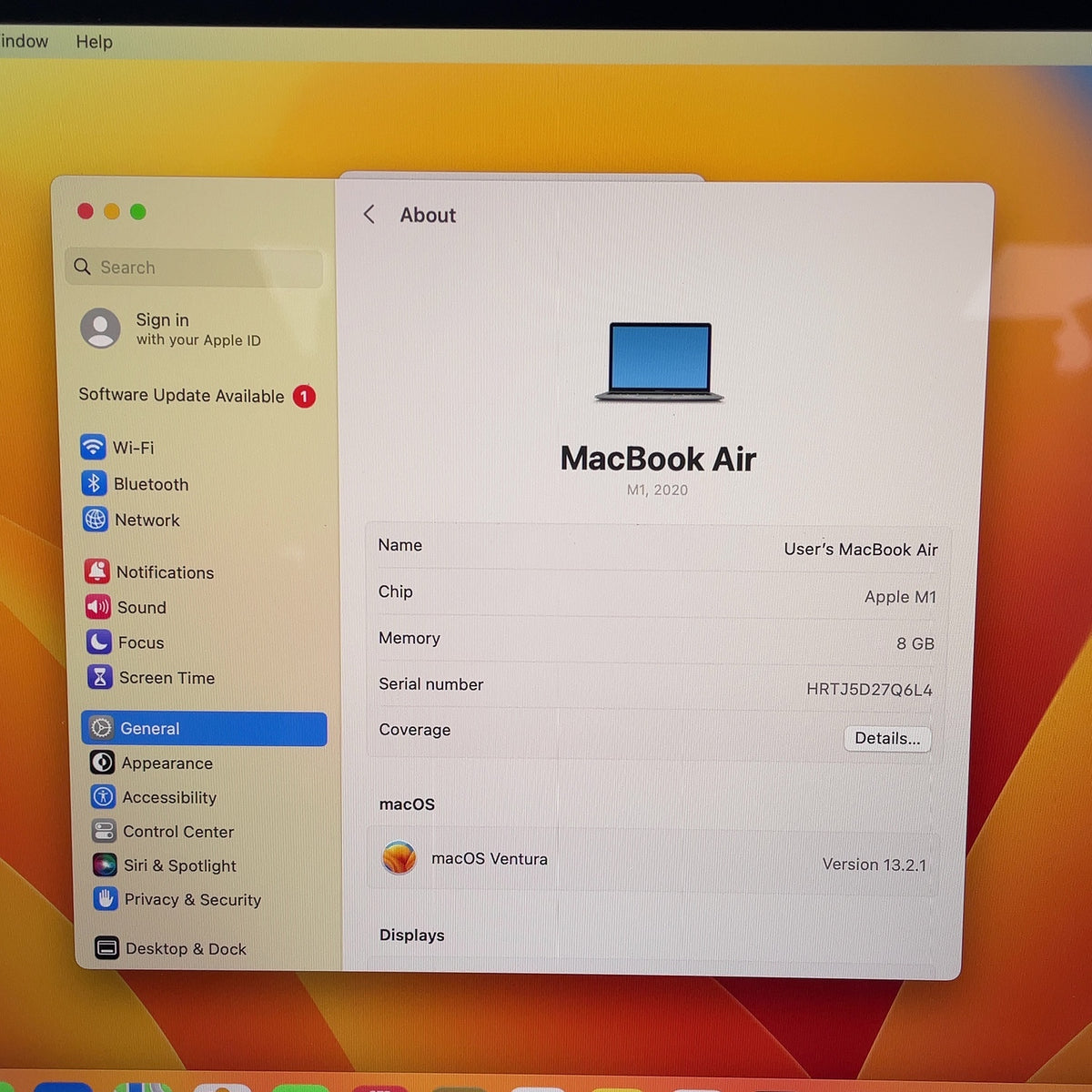Click Sign in with your Apple ID
This screenshot has width=1092, height=1092.
(x=198, y=329)
